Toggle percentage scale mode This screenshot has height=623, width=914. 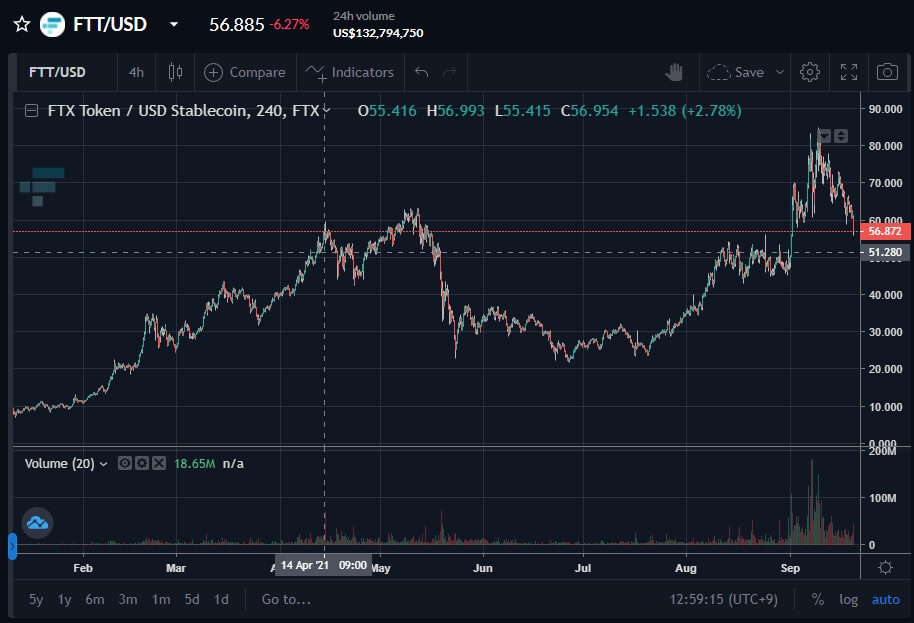[818, 599]
